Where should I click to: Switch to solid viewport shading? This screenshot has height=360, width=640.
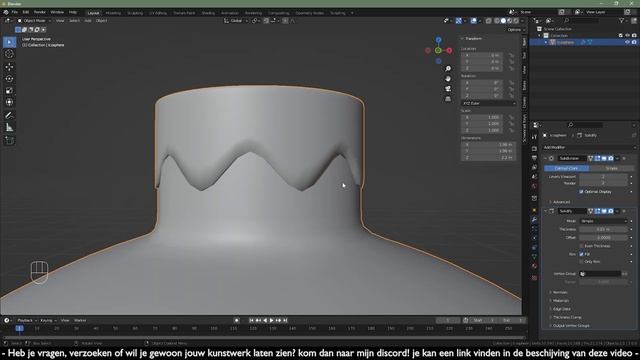click(503, 21)
